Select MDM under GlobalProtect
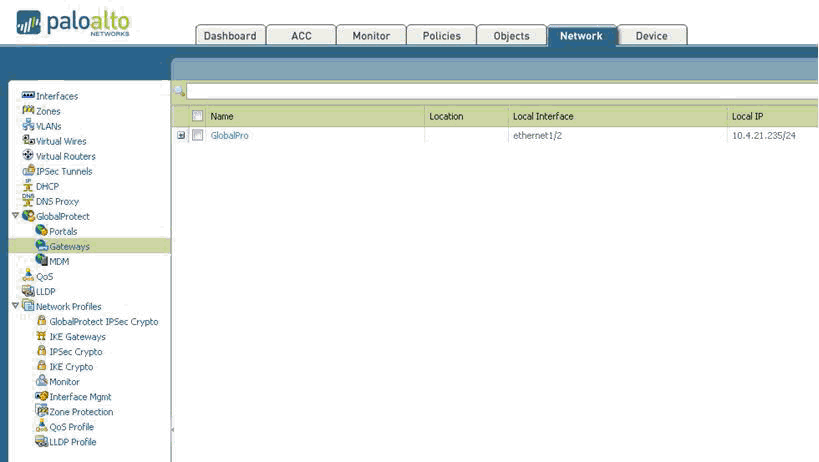 pos(59,261)
